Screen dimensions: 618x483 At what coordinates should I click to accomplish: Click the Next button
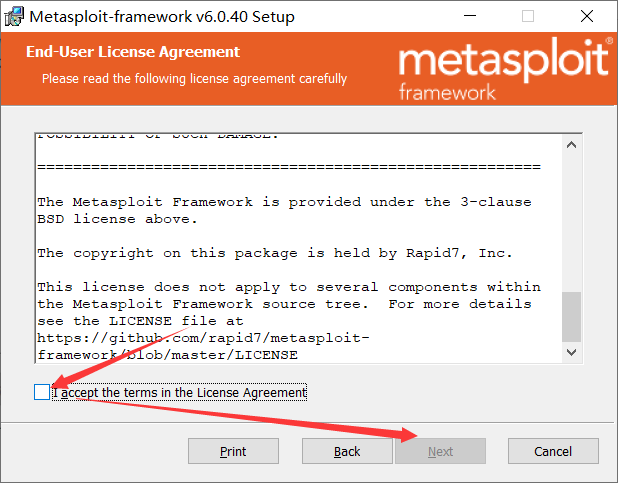(x=440, y=451)
